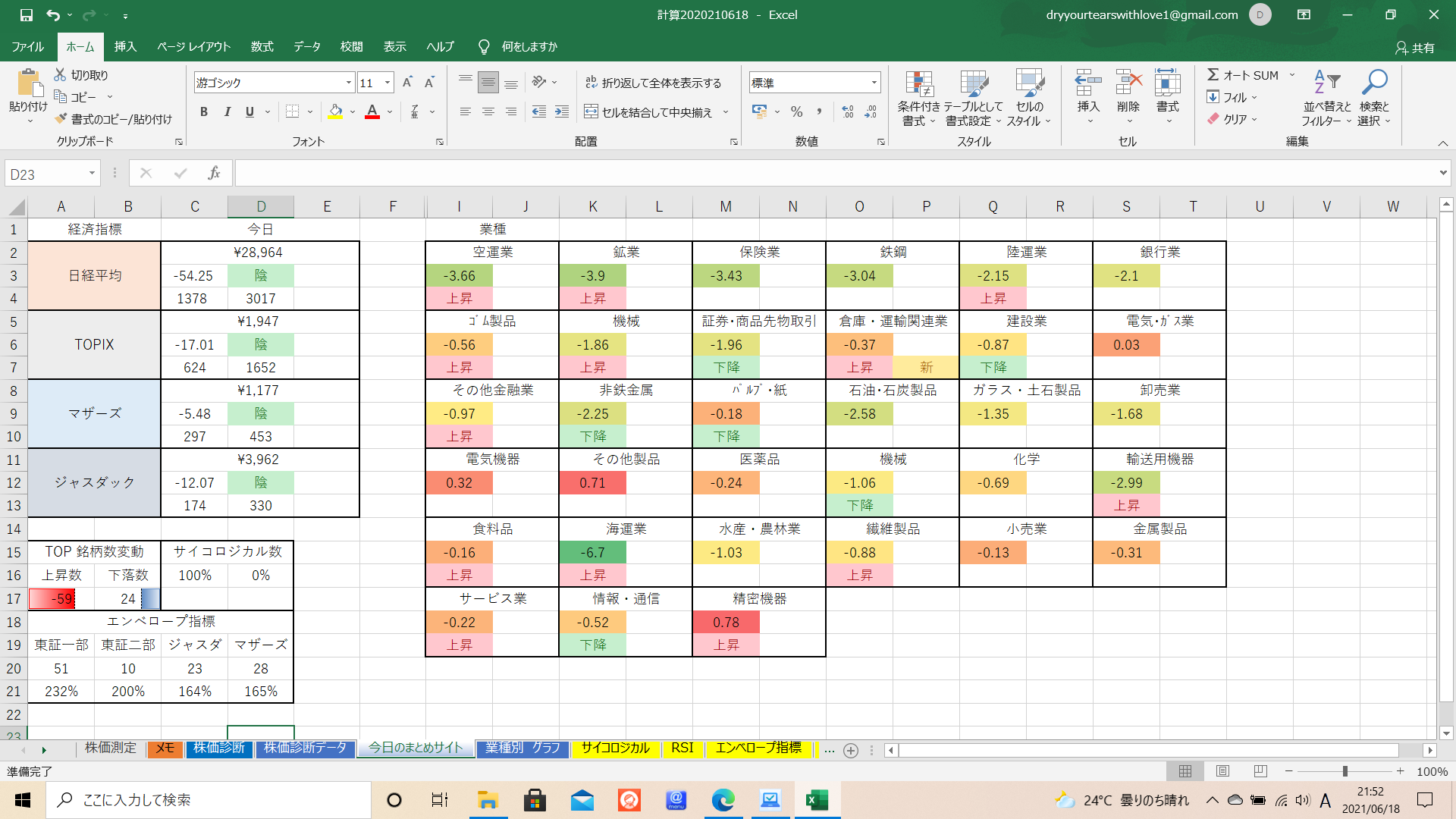Click the percent style icon
This screenshot has height=819, width=1456.
pyautogui.click(x=796, y=112)
